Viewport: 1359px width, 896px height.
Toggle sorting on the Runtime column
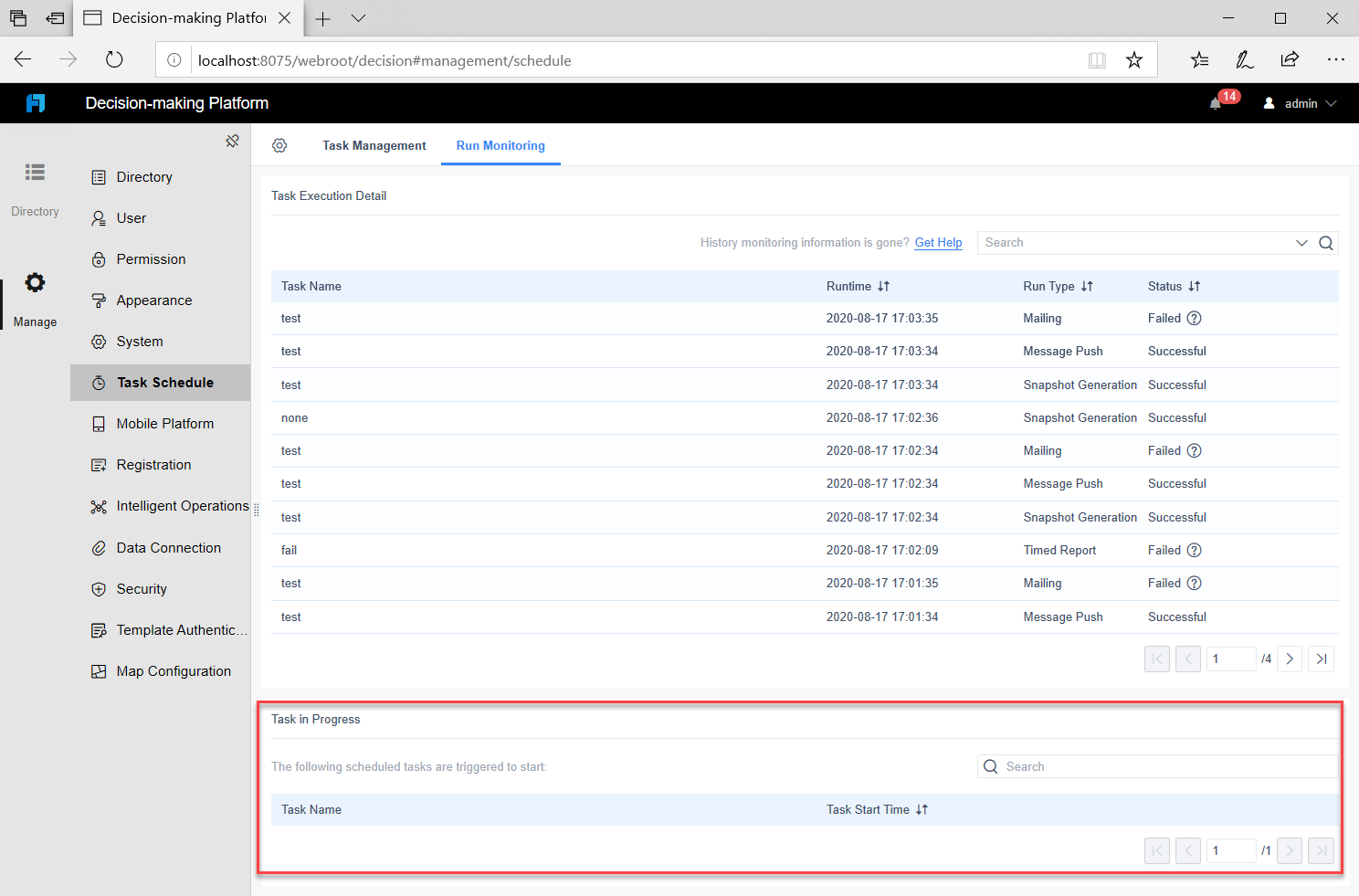pyautogui.click(x=883, y=286)
